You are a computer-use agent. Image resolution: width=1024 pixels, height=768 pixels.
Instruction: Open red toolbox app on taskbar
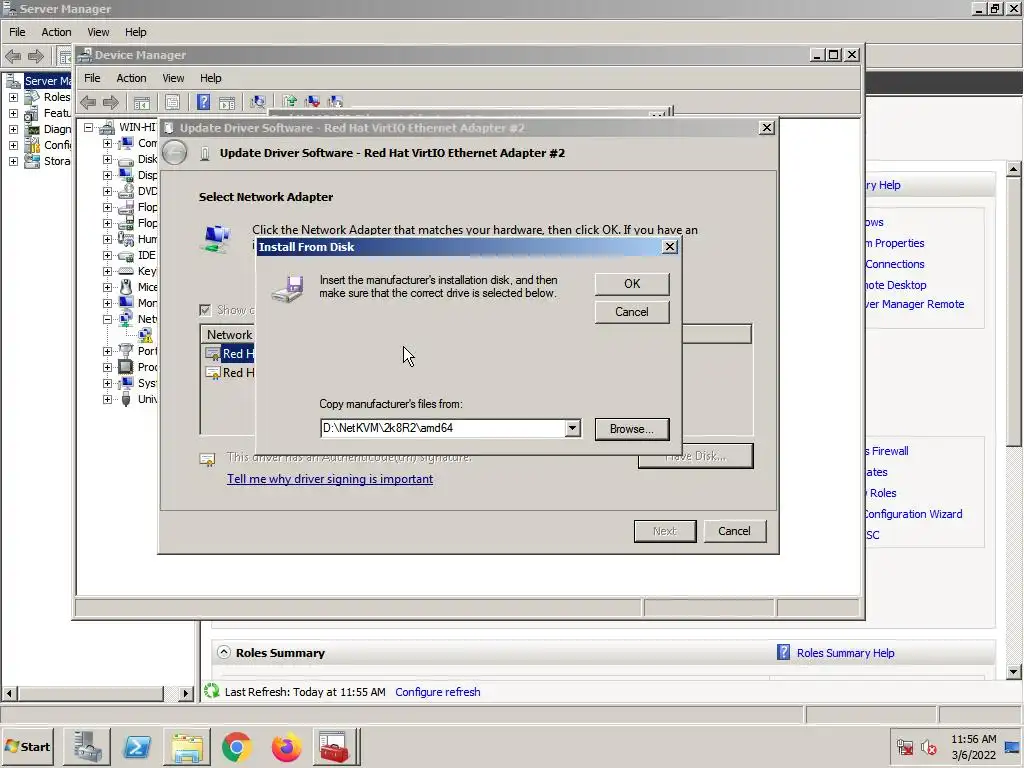coord(335,747)
